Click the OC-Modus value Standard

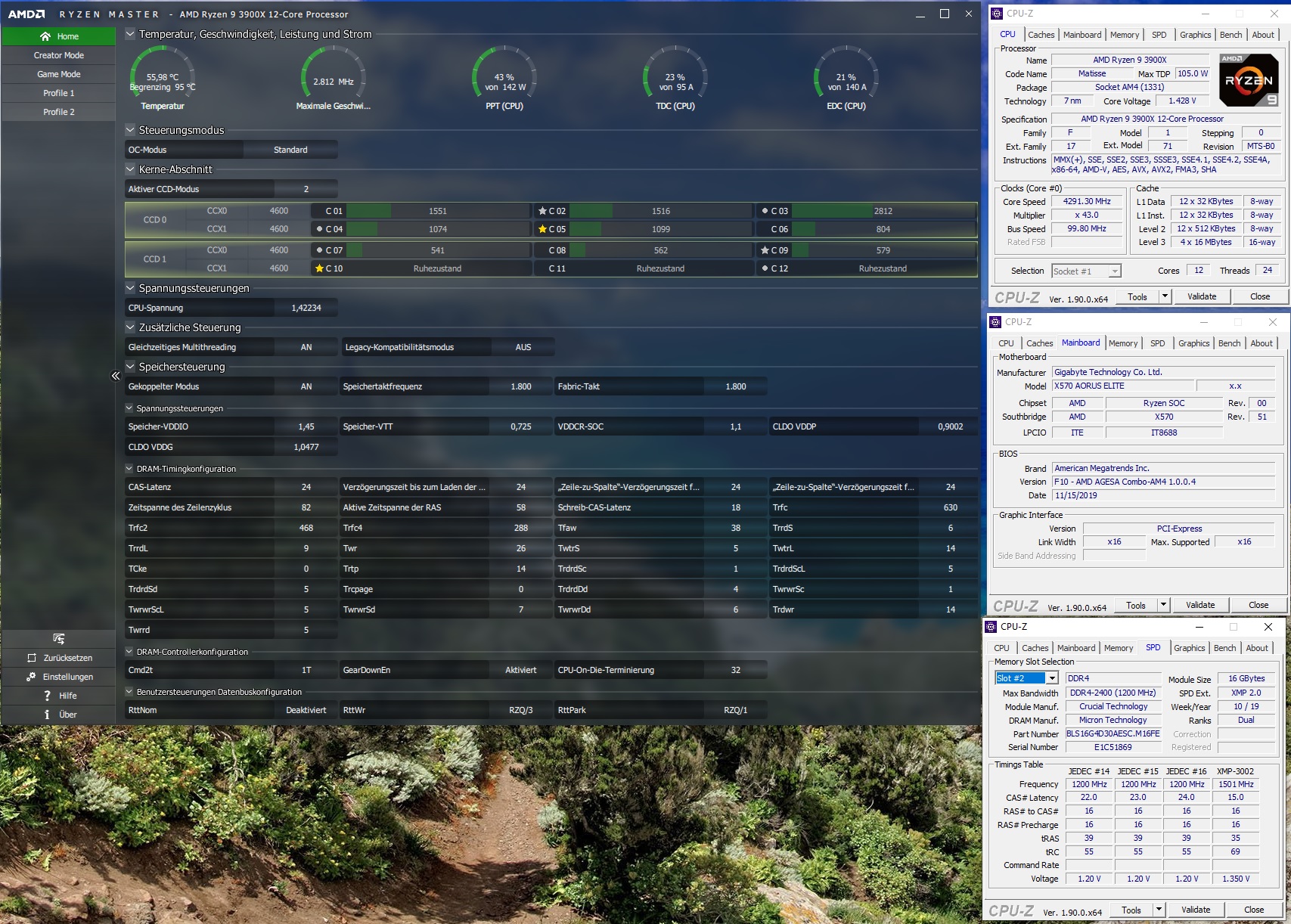pyautogui.click(x=290, y=150)
